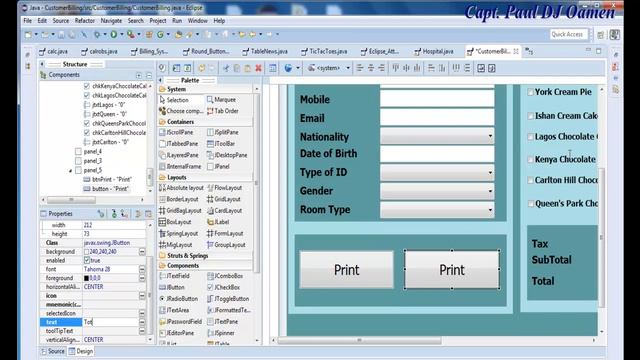
Task: Select the JToggleButton palette component
Action: click(228, 299)
